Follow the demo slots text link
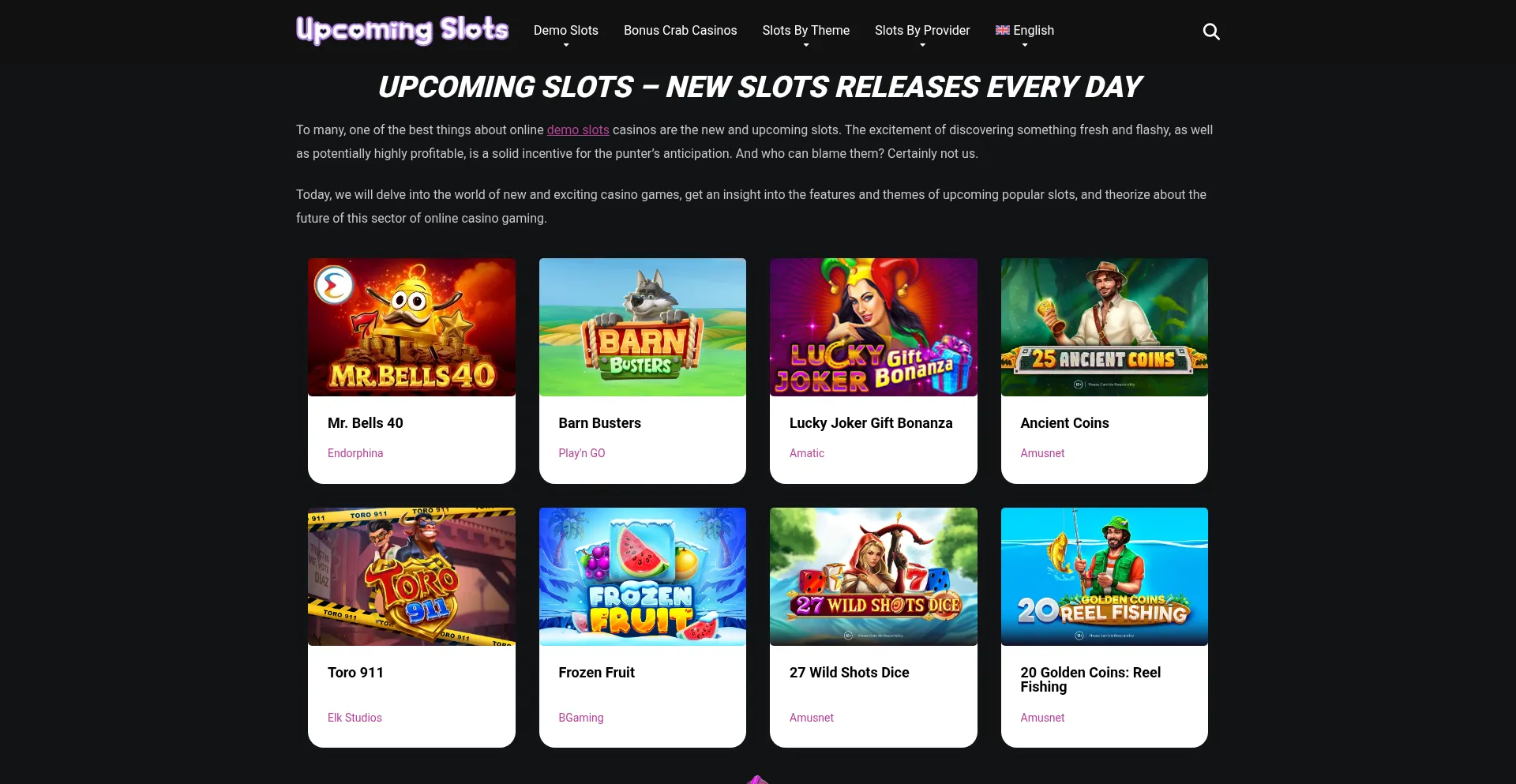This screenshot has height=784, width=1516. 578,129
